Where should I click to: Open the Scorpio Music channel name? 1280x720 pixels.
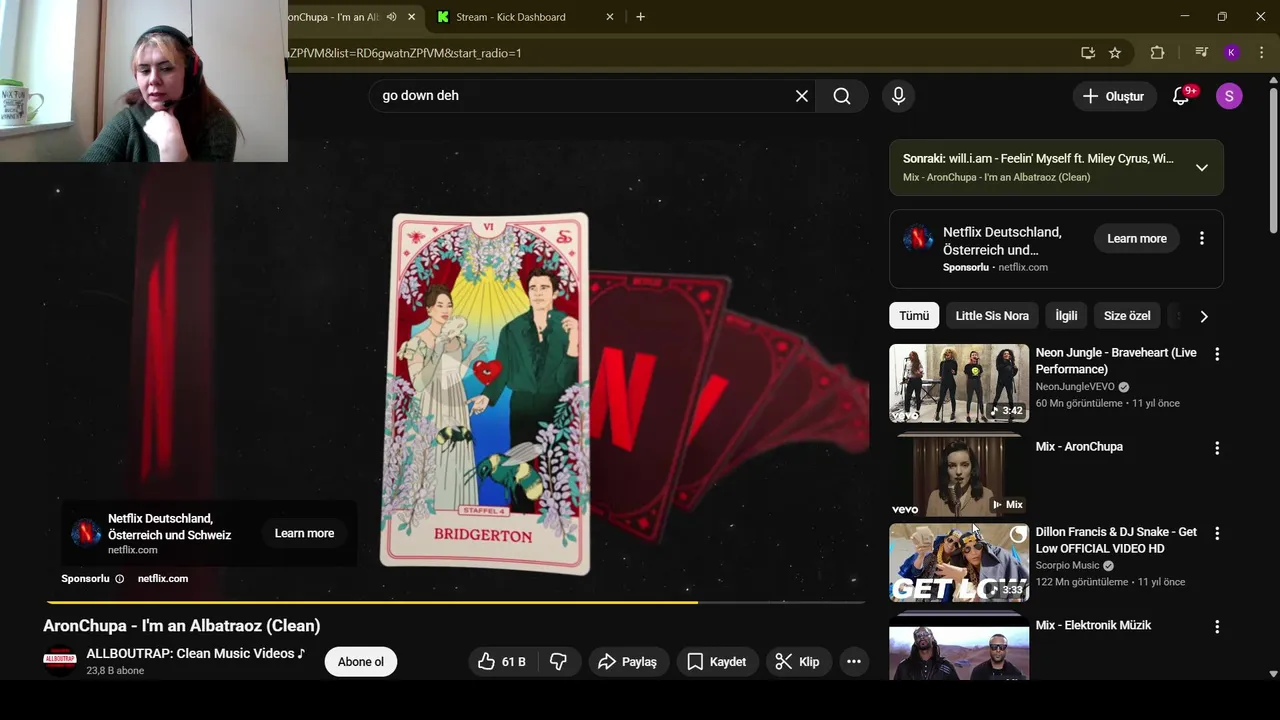pyautogui.click(x=1067, y=566)
